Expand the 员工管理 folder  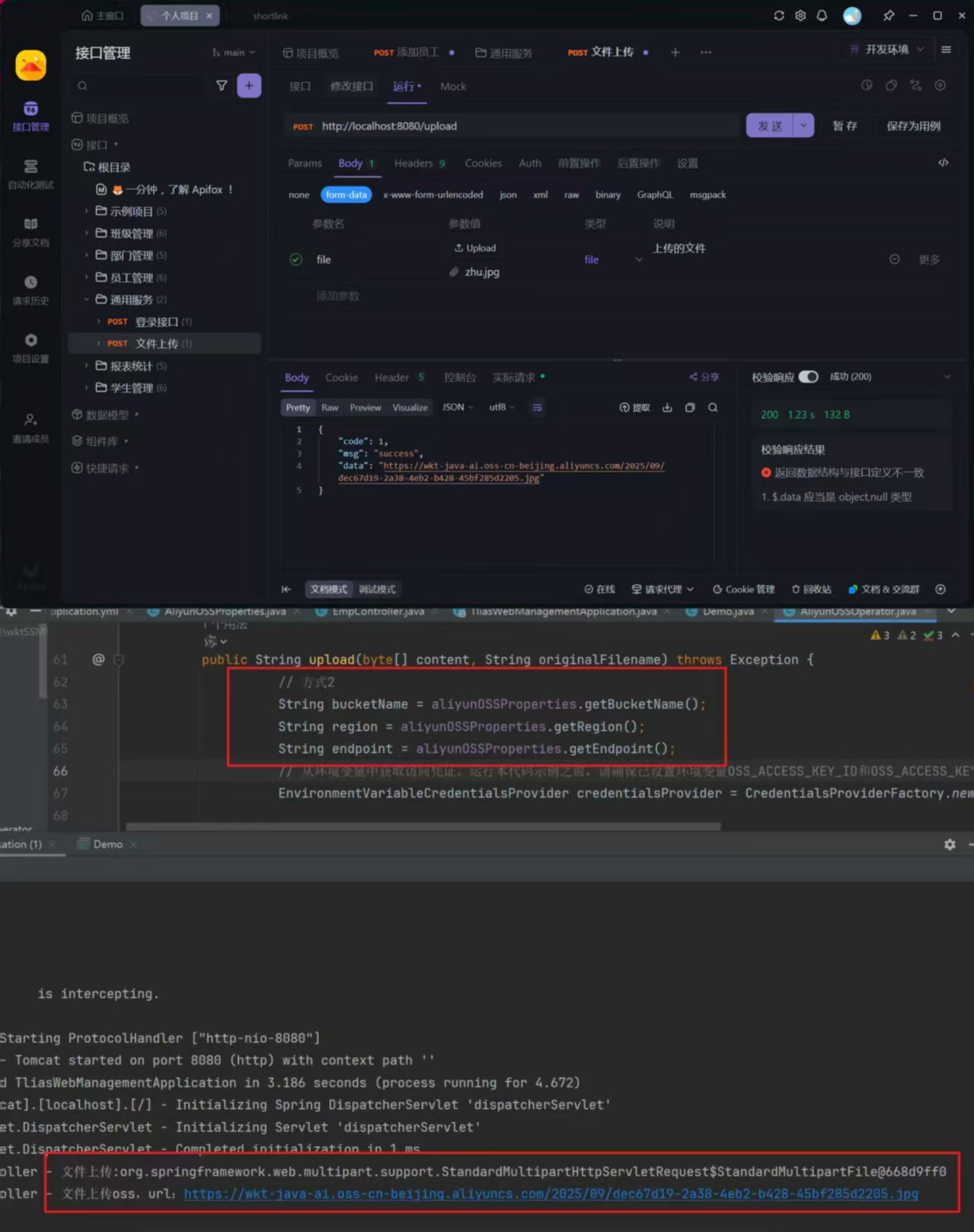[x=86, y=278]
